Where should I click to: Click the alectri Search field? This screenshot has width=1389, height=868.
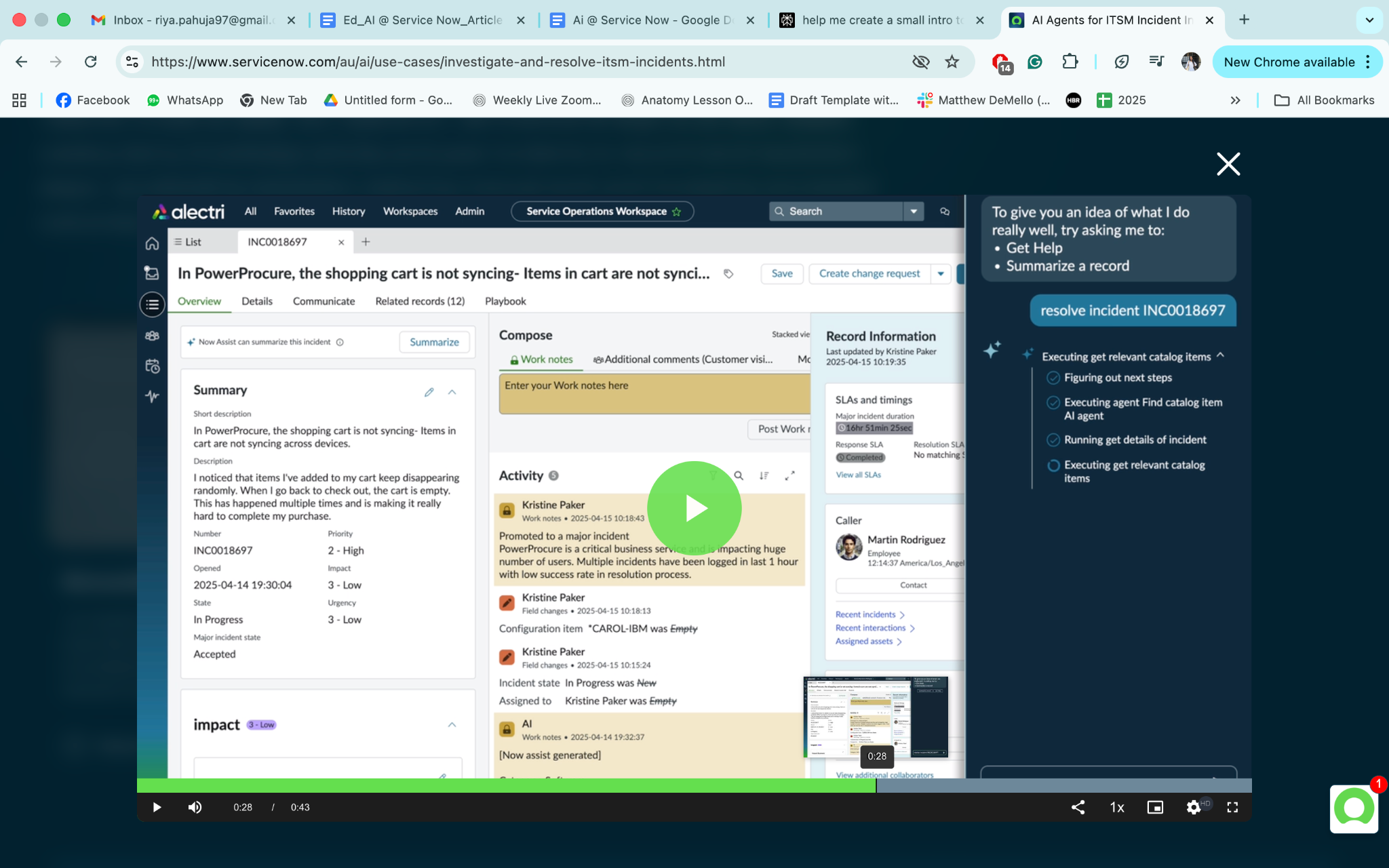837,212
